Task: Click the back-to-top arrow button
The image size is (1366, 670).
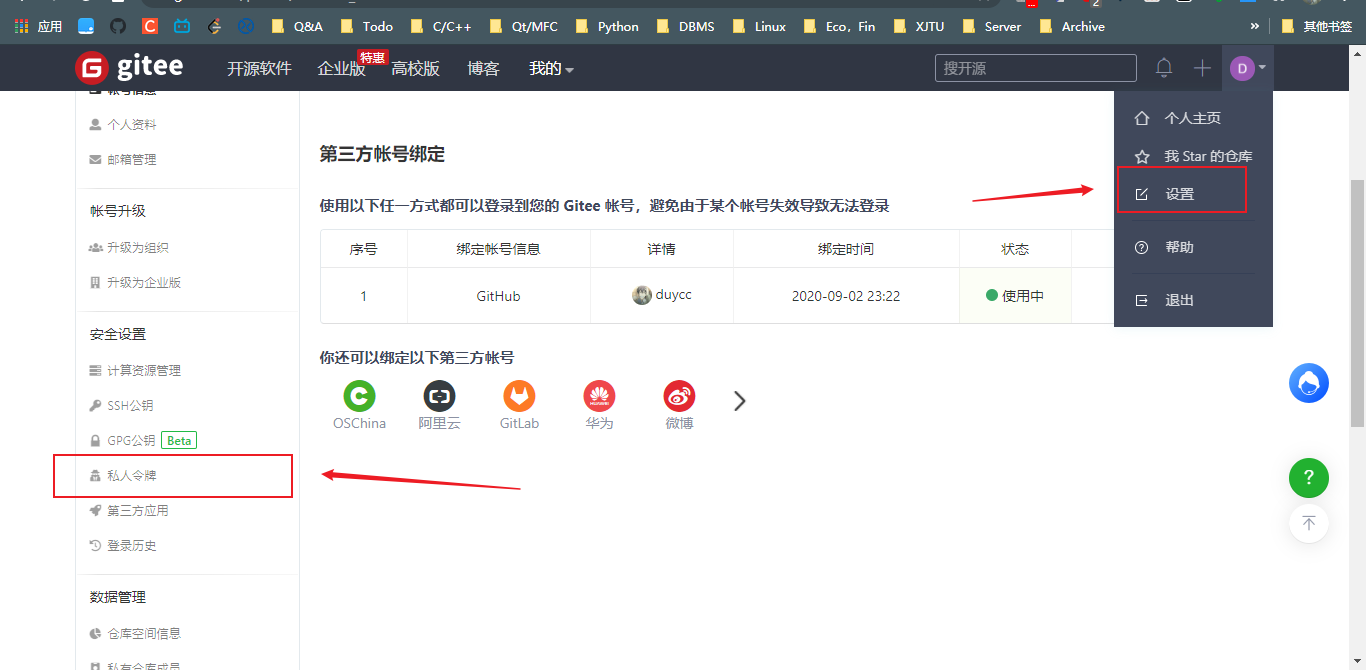Action: tap(1308, 523)
